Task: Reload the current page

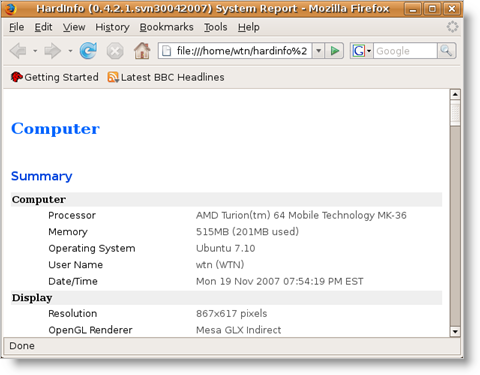Action: click(x=88, y=51)
